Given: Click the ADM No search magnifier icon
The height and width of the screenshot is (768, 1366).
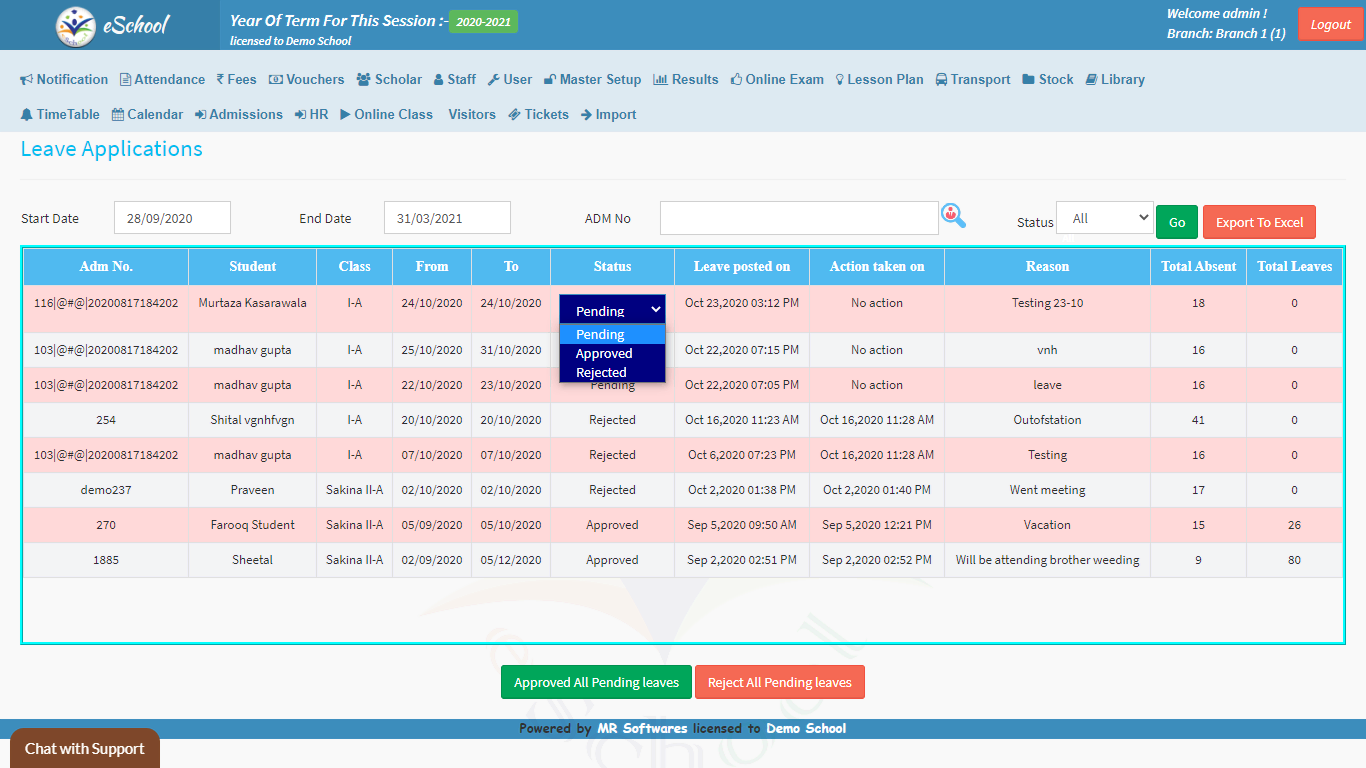Looking at the screenshot, I should (953, 216).
